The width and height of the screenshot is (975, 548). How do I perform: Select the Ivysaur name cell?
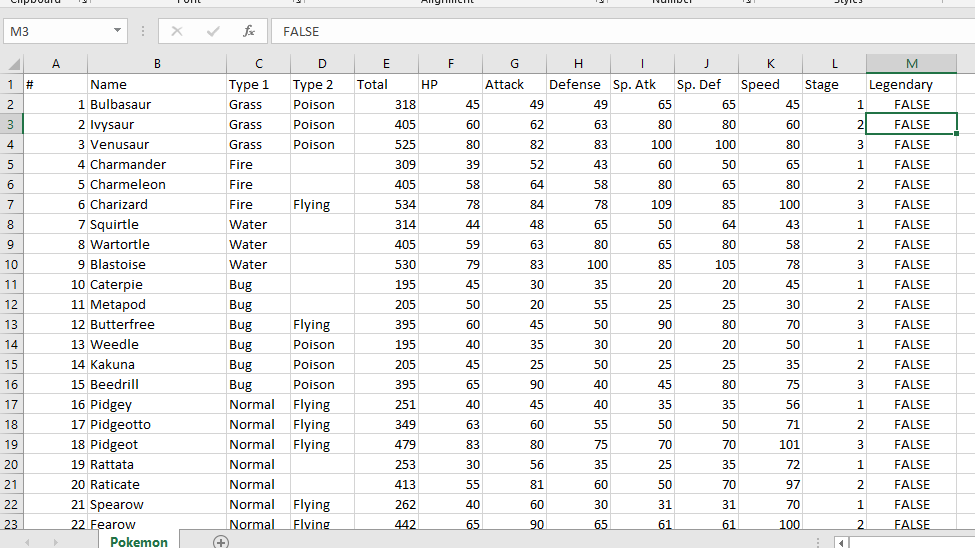[157, 124]
